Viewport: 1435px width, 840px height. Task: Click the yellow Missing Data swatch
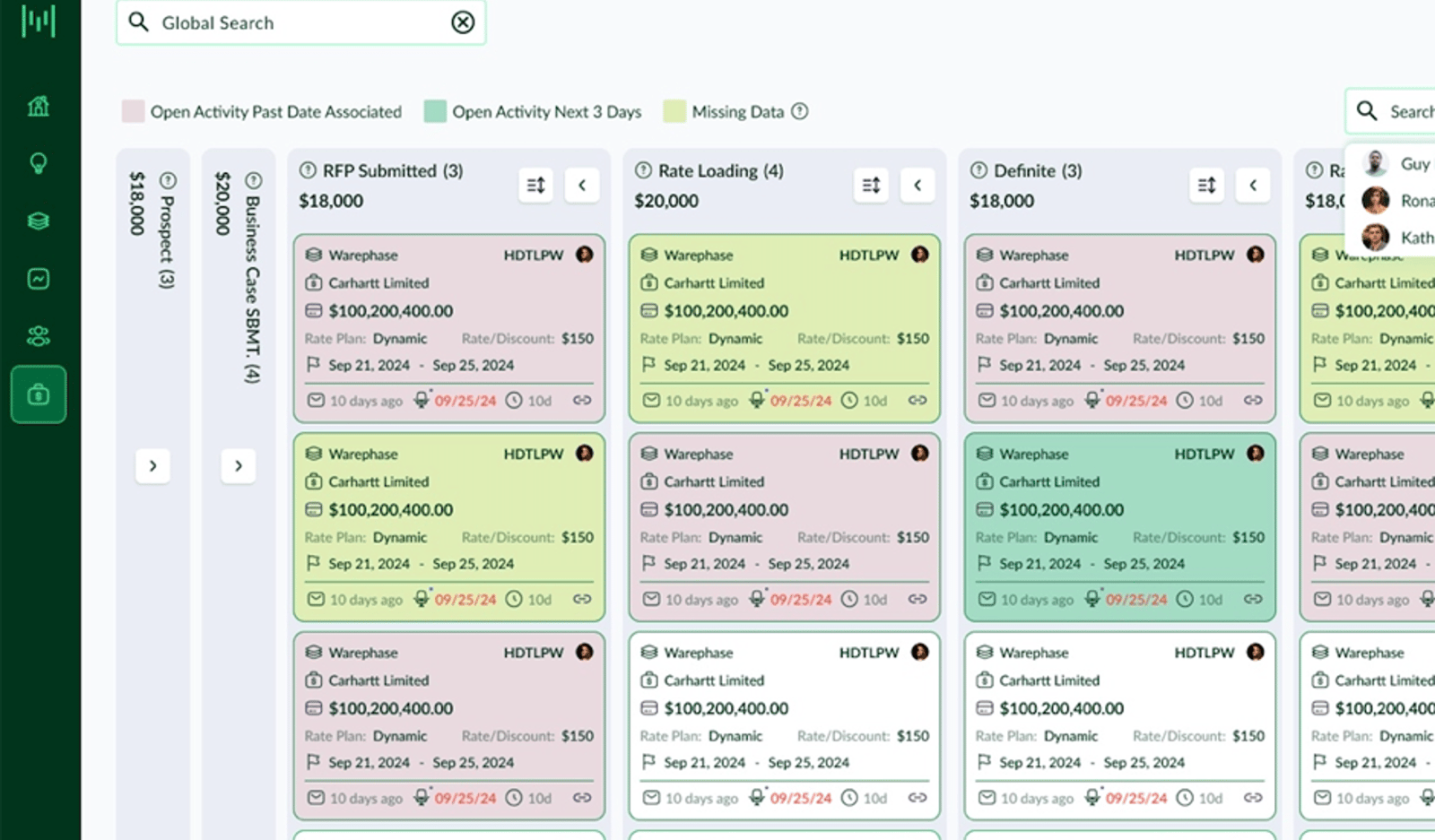(674, 111)
